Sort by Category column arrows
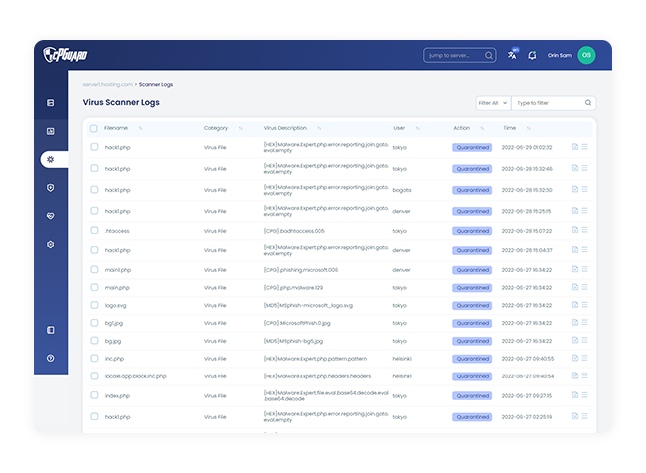The width and height of the screenshot is (646, 473). coord(241,129)
